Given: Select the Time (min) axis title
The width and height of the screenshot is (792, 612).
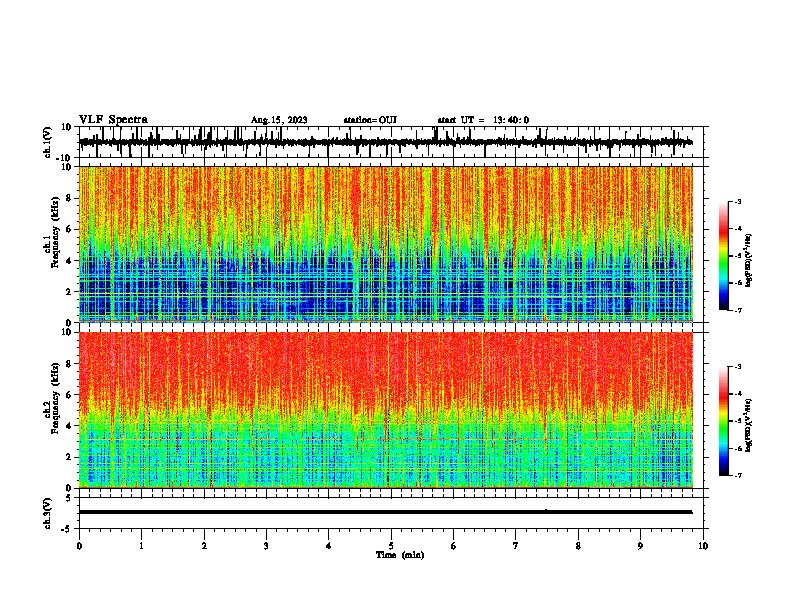Looking at the screenshot, I should click(x=400, y=555).
